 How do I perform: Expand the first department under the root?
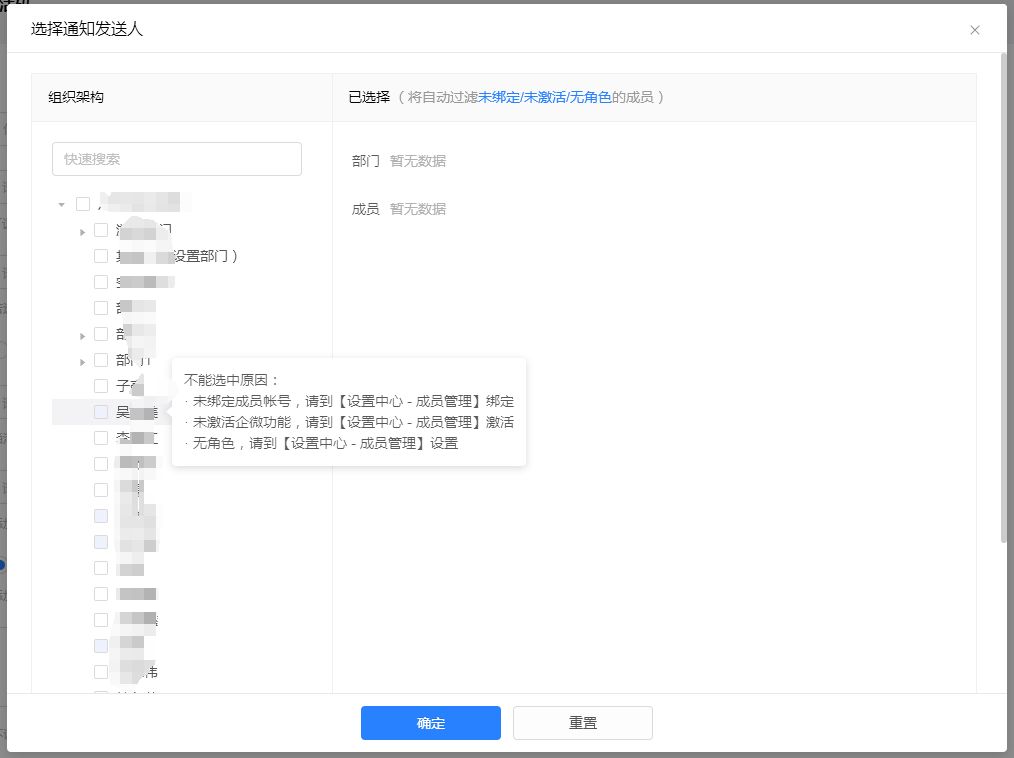82,231
